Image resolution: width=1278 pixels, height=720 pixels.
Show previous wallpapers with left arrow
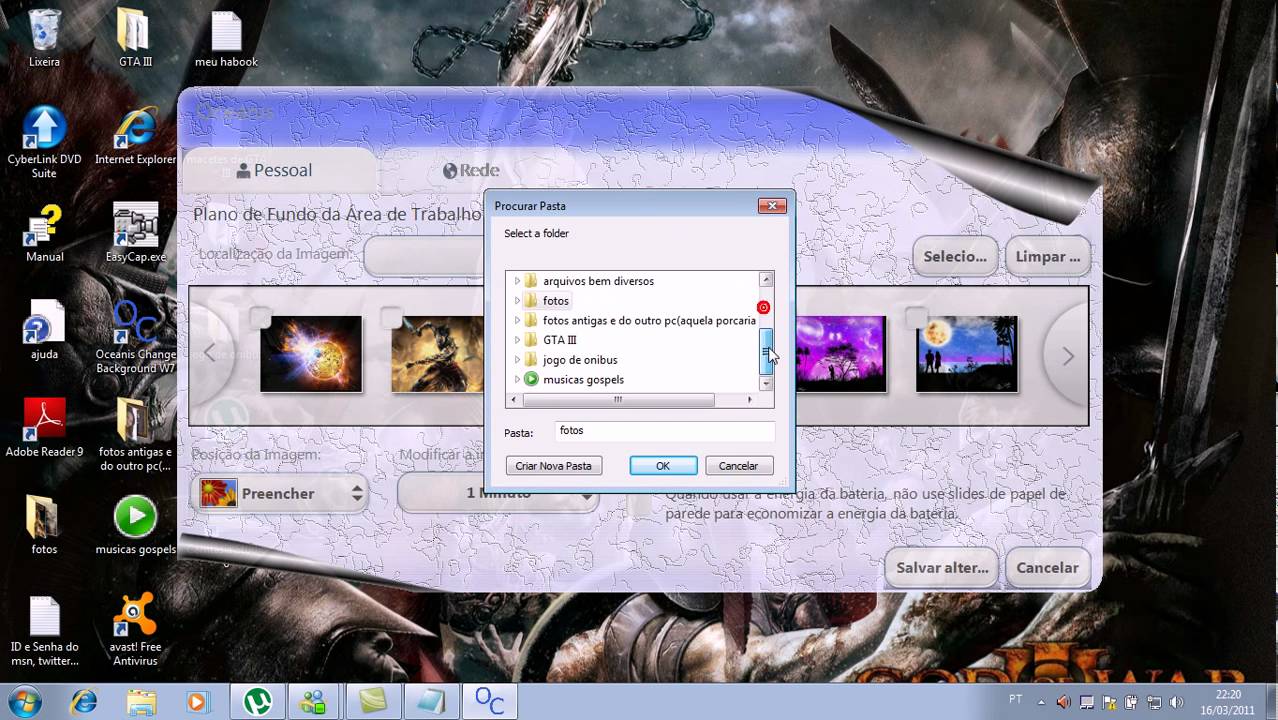click(x=210, y=353)
